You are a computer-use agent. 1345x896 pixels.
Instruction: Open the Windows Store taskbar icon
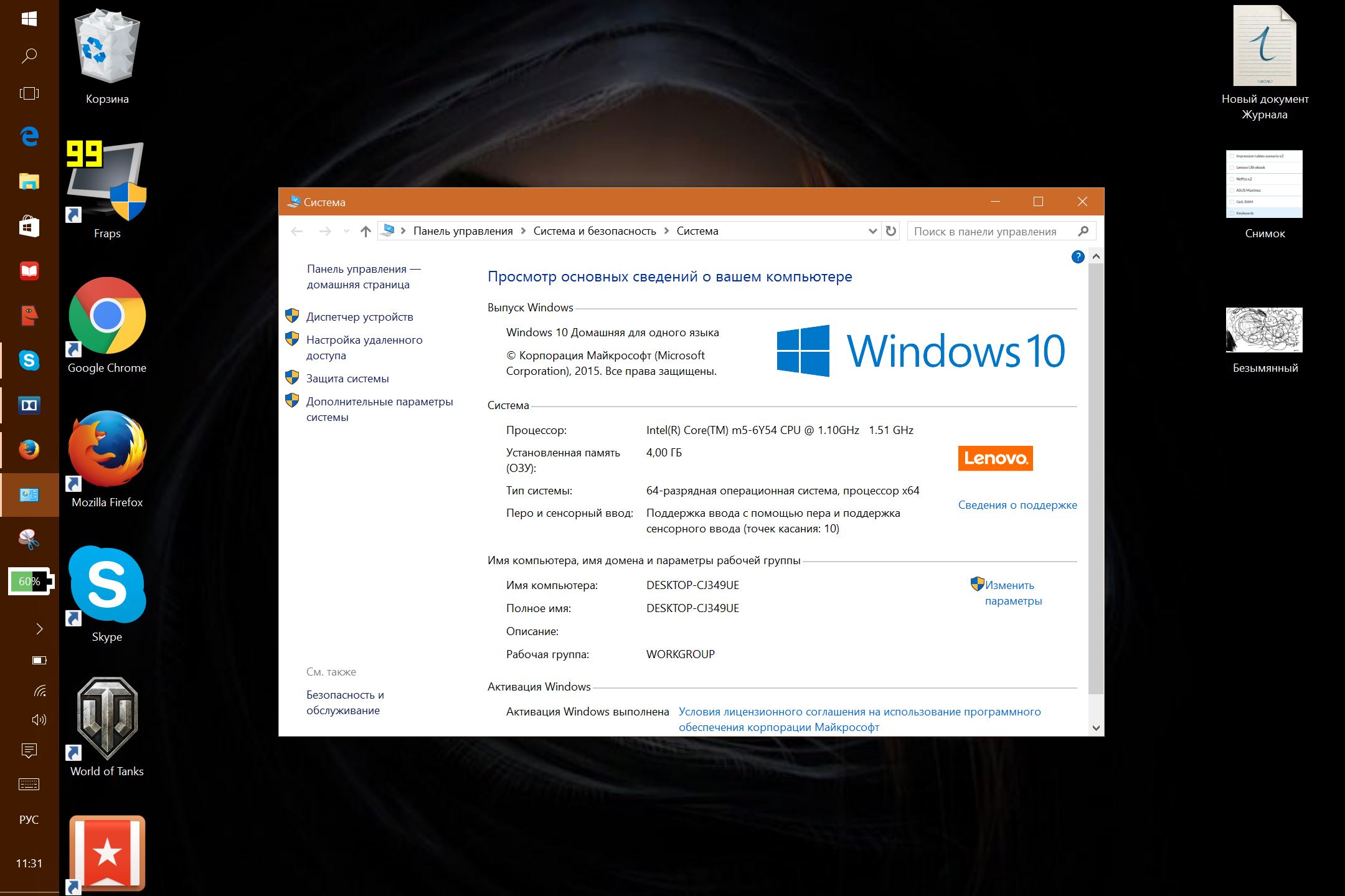click(29, 226)
